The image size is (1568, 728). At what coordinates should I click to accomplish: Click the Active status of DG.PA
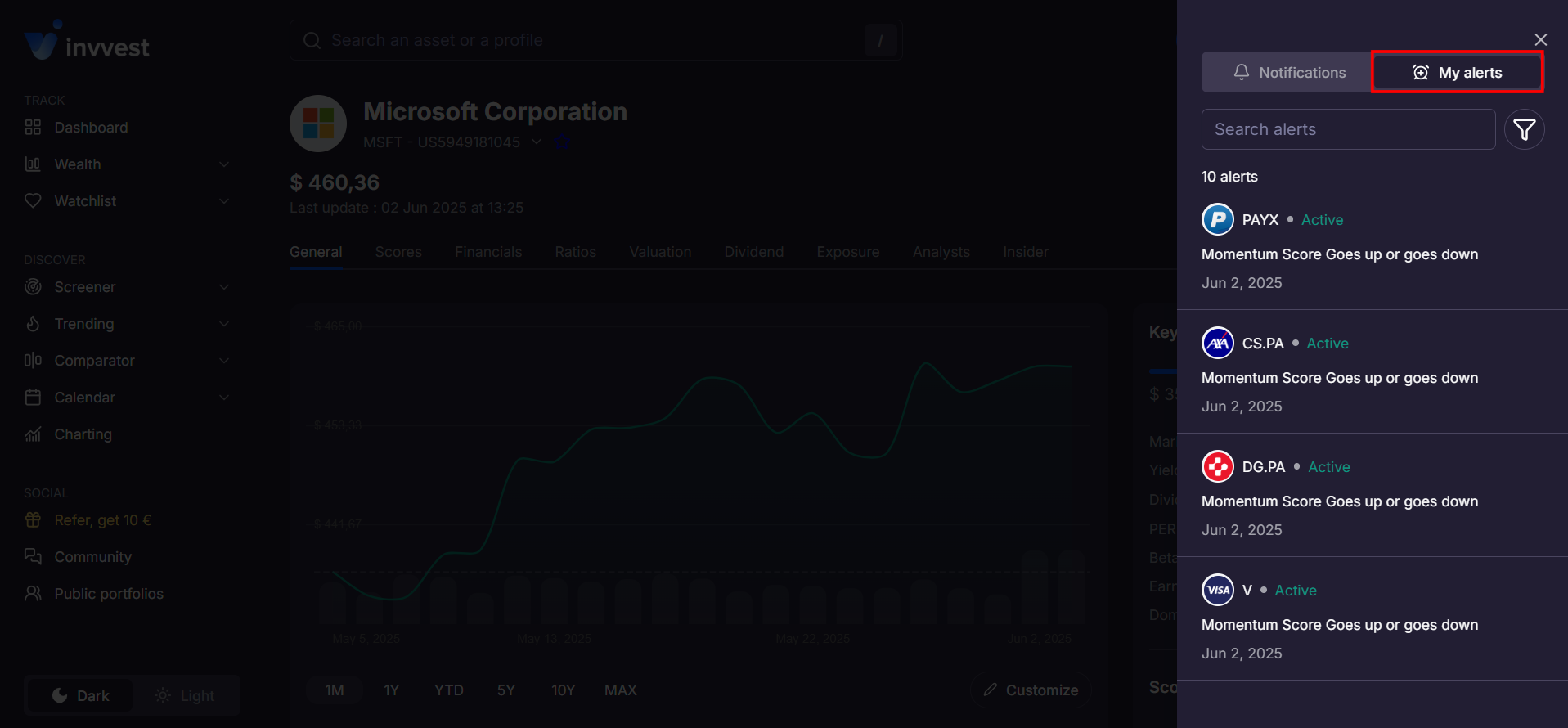coord(1329,467)
